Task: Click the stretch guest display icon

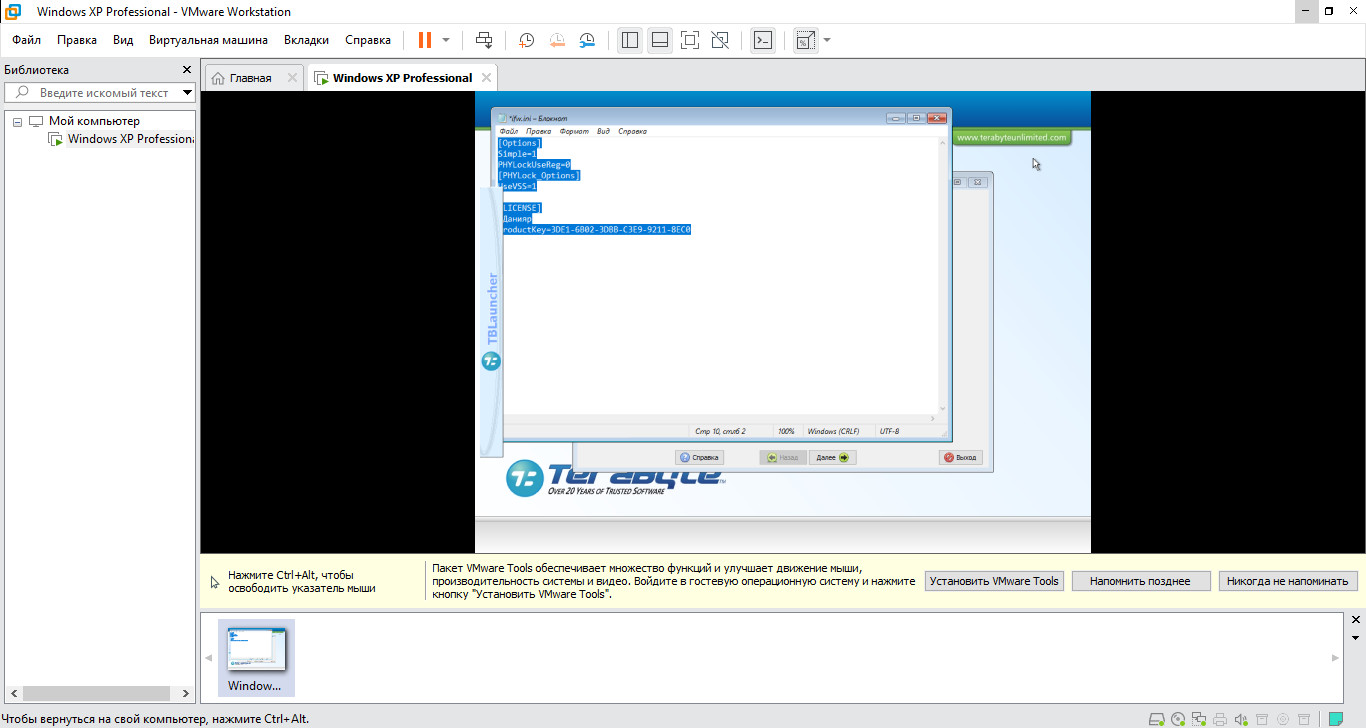Action: point(805,40)
